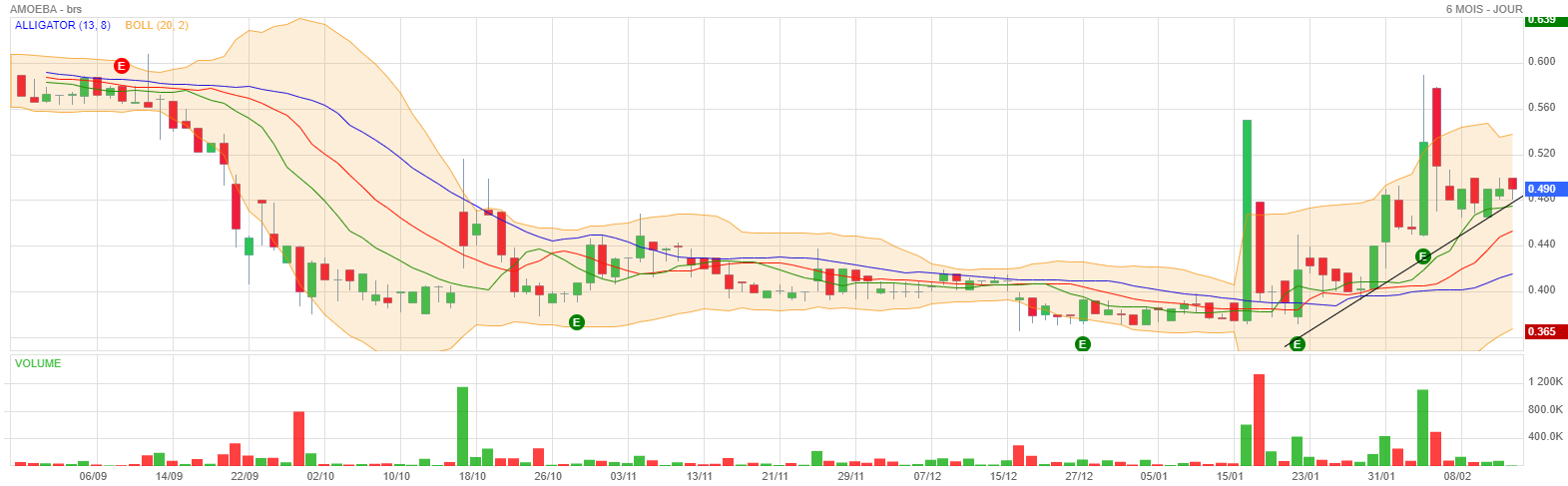Click the green E marker above 31/01
This screenshot has width=1568, height=486.
click(x=1423, y=256)
